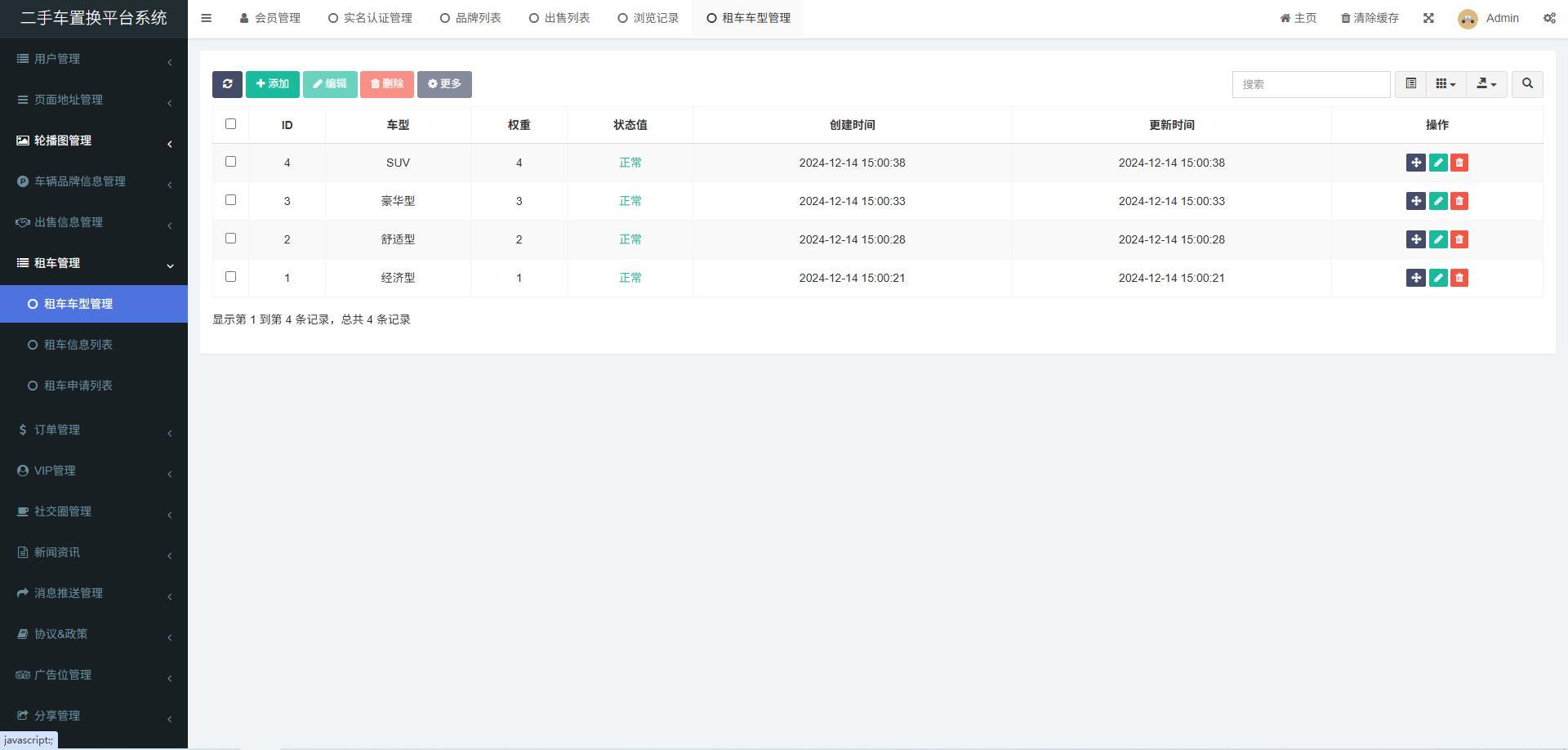Toggle the sidebar hamburger menu icon
The image size is (1568, 750).
[207, 18]
